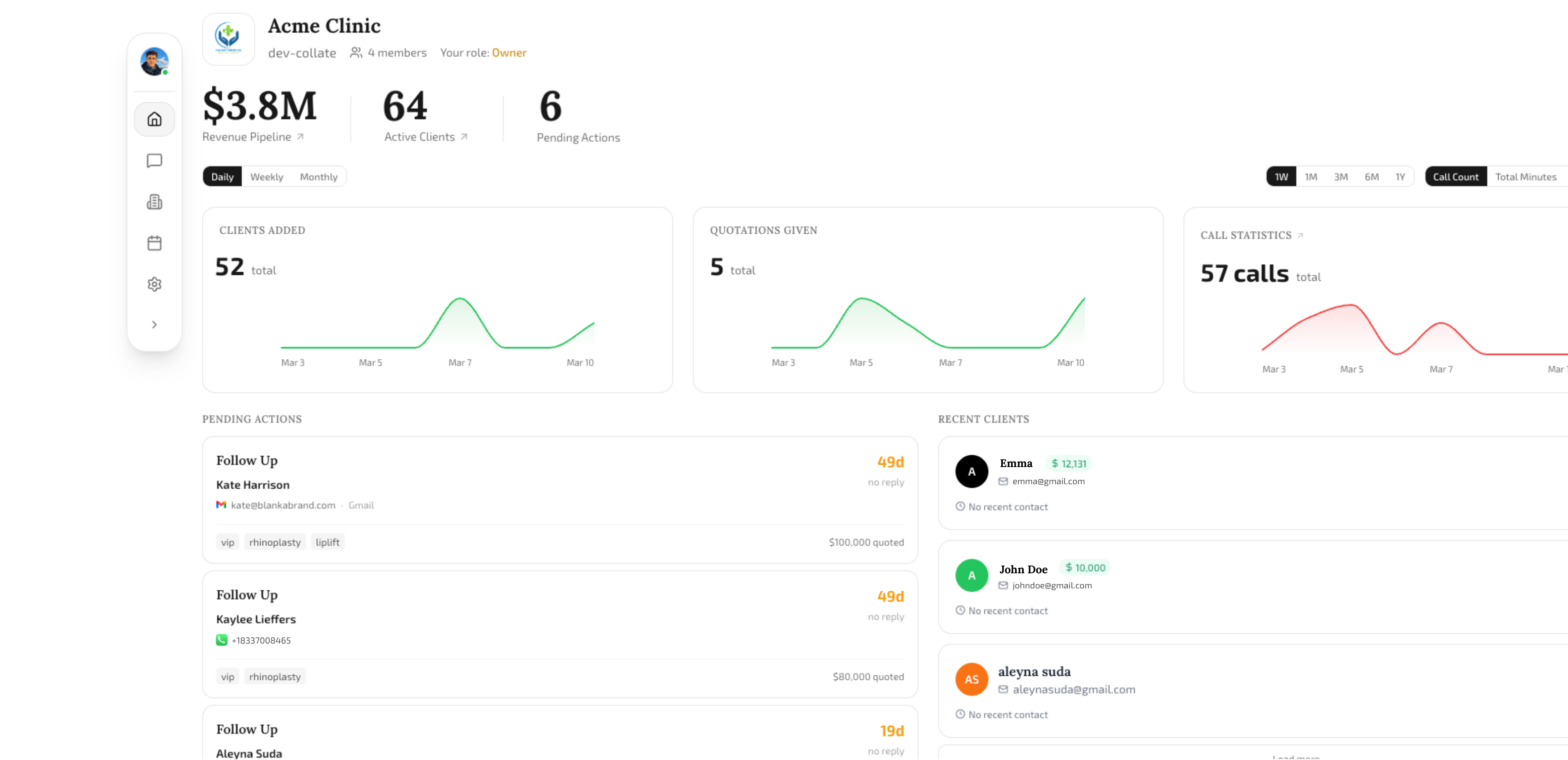Expand the sidebar with chevron arrow

[x=155, y=324]
